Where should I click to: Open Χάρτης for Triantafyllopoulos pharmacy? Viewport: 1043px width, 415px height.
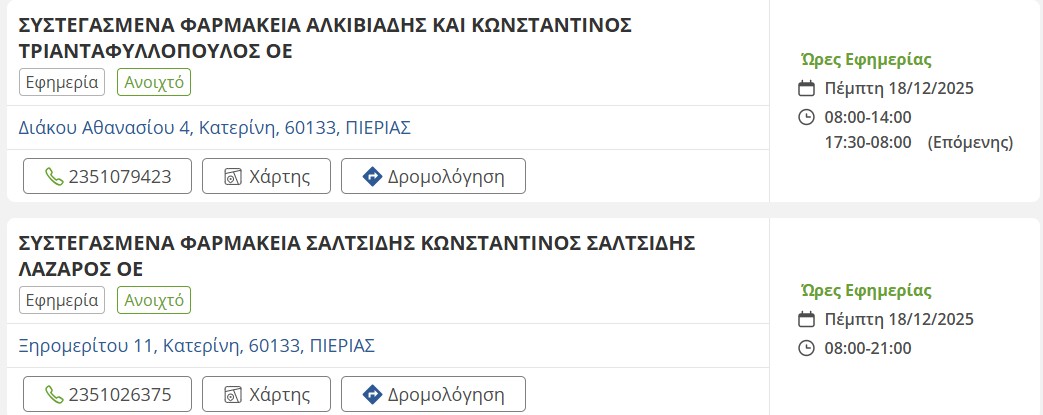(266, 177)
